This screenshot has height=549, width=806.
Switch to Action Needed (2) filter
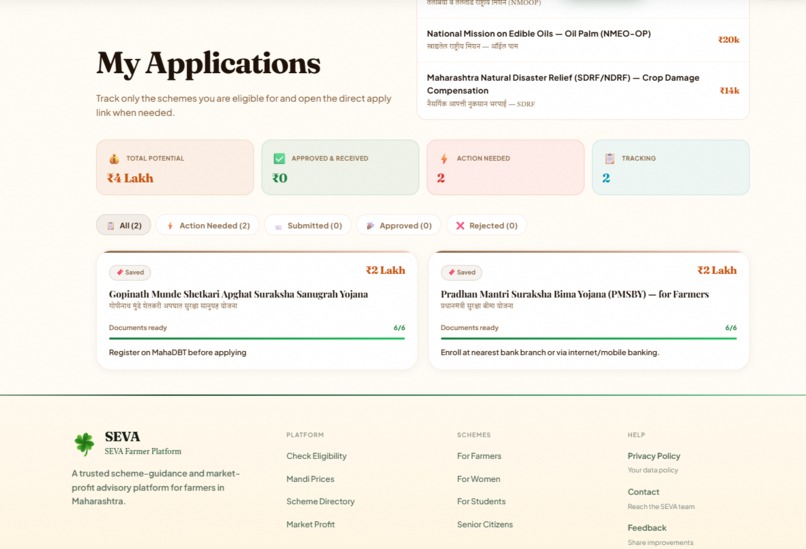pos(208,225)
